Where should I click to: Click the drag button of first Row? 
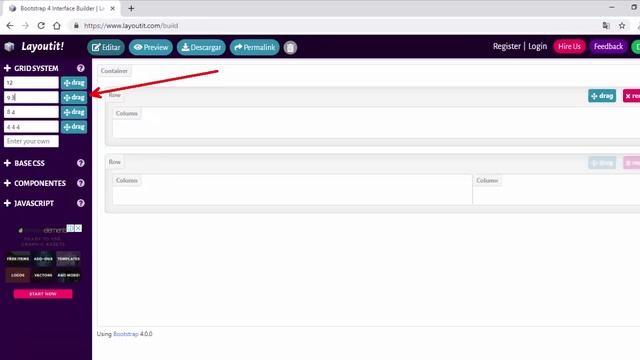[602, 96]
